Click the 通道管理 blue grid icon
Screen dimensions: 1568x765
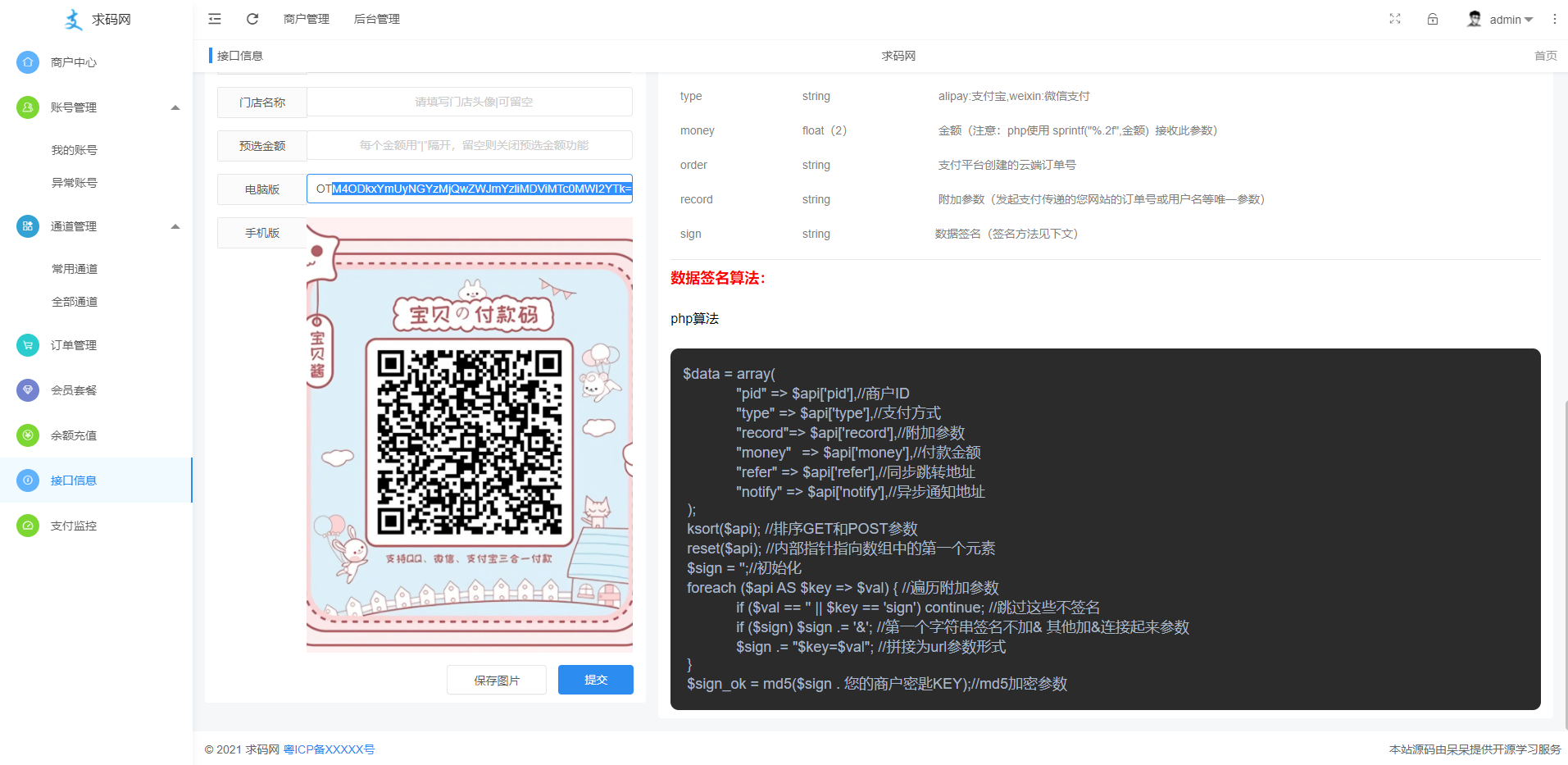28,226
